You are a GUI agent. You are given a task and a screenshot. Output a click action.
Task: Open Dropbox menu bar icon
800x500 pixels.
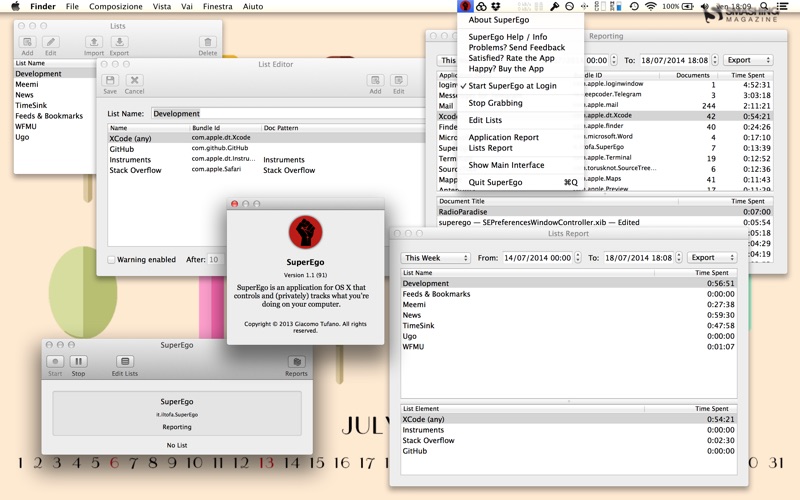click(x=495, y=6)
